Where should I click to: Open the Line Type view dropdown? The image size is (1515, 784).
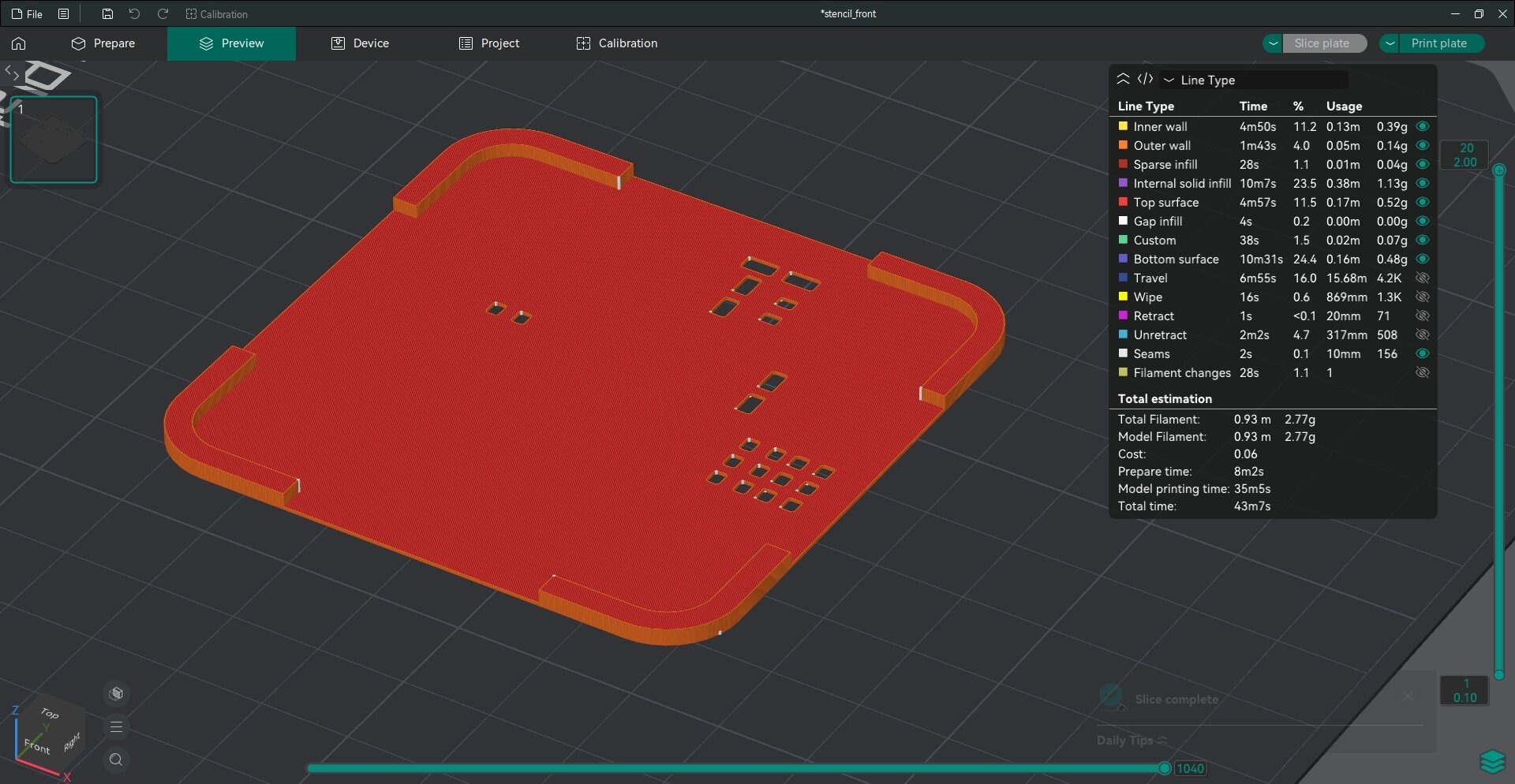[1255, 80]
